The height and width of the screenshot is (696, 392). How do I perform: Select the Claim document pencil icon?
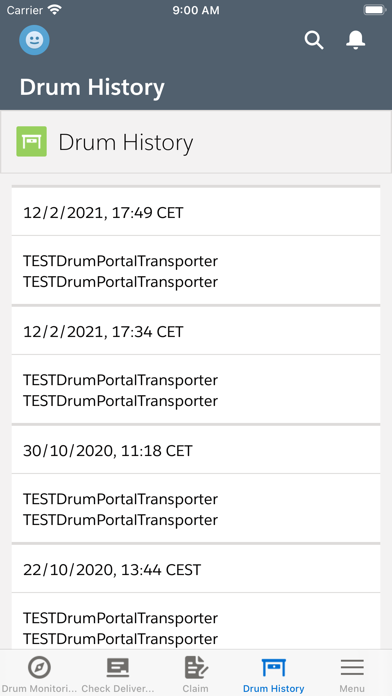coord(196,667)
